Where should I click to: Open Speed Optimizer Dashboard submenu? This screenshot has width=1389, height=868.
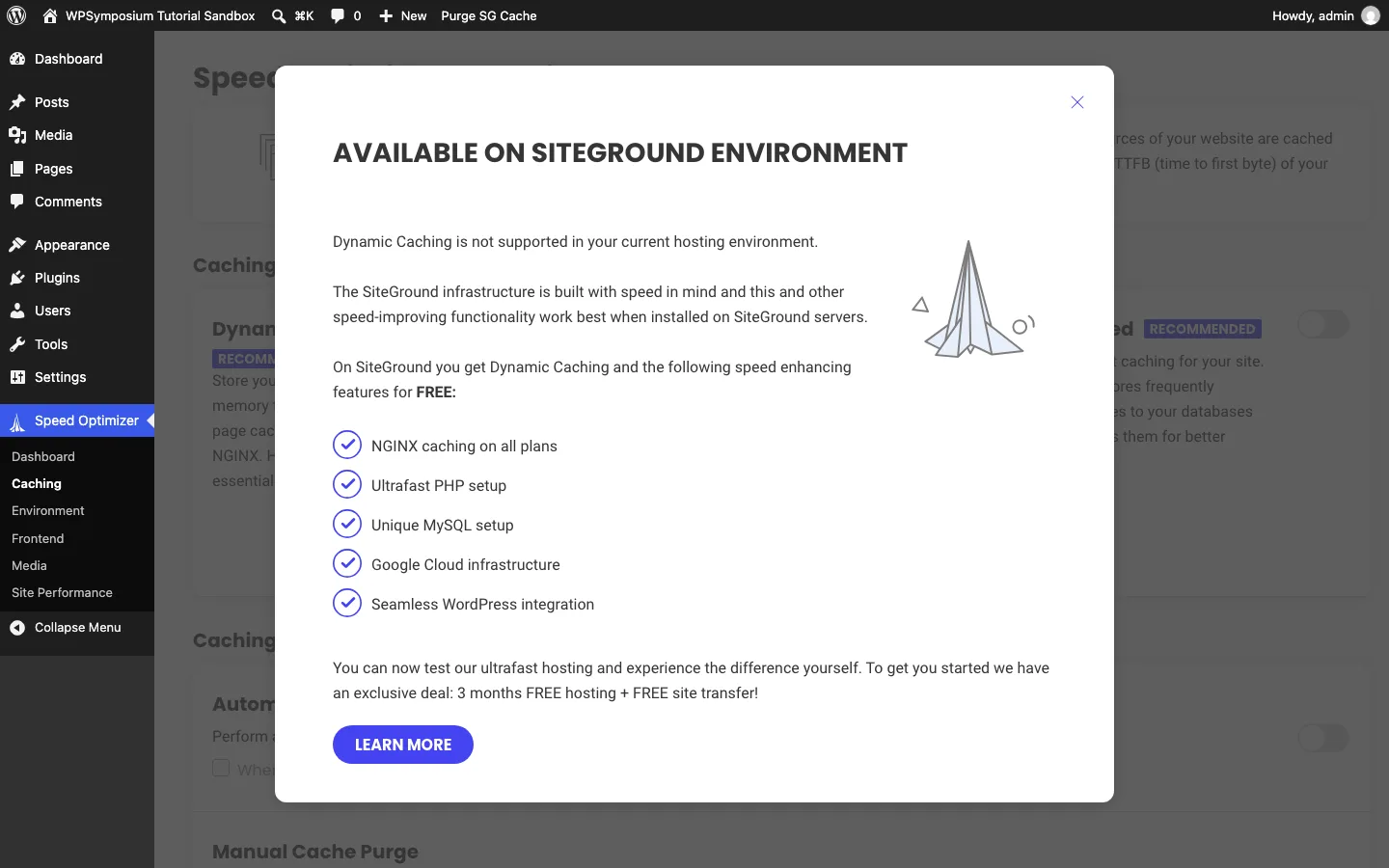[x=43, y=456]
